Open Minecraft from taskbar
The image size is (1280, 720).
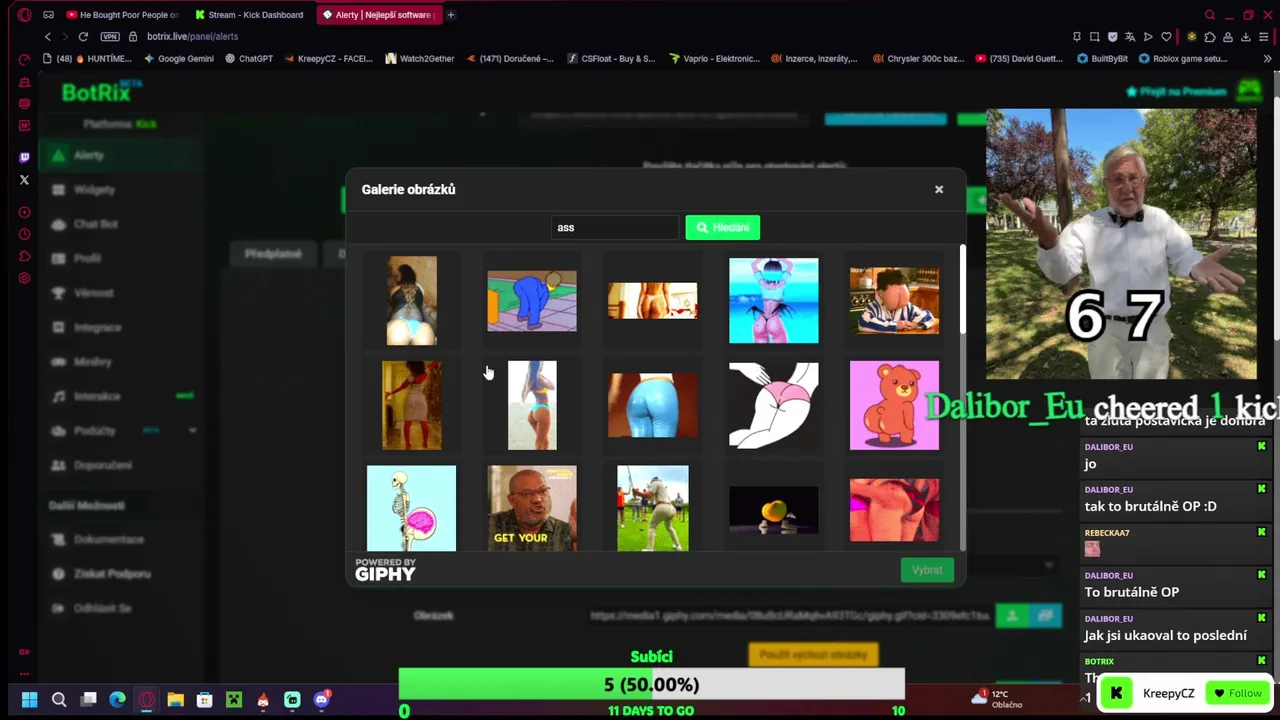tap(233, 700)
